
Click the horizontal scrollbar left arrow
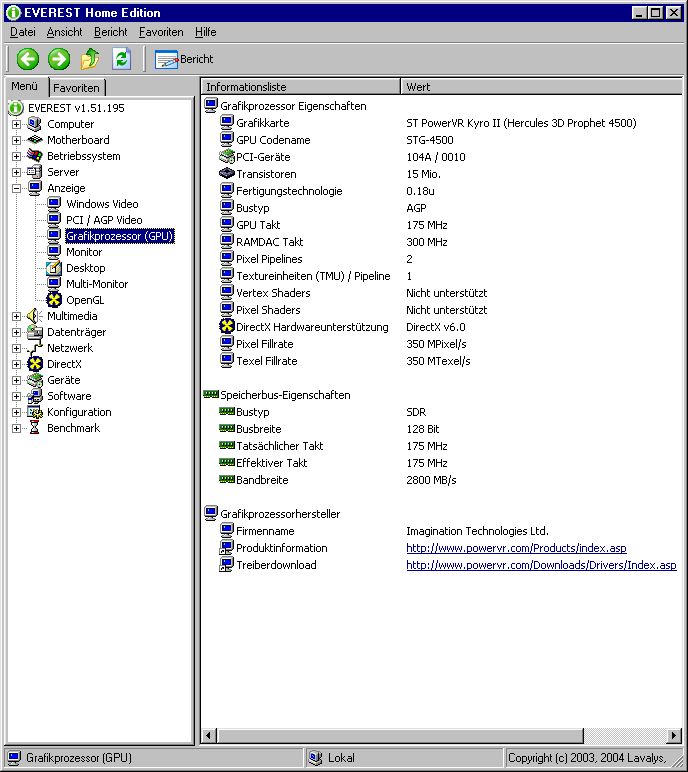(209, 736)
